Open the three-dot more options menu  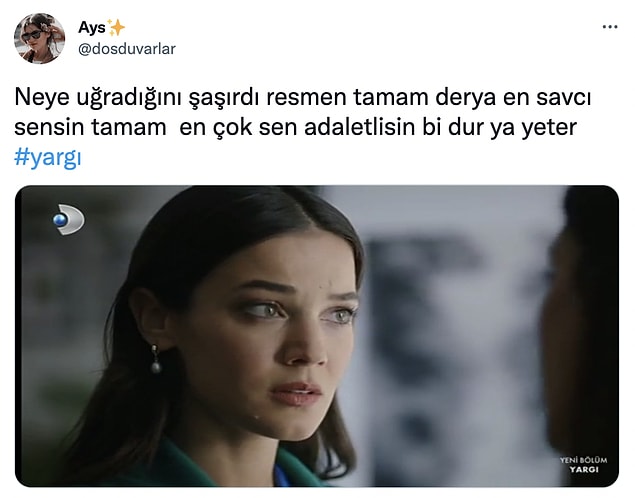pyautogui.click(x=610, y=27)
